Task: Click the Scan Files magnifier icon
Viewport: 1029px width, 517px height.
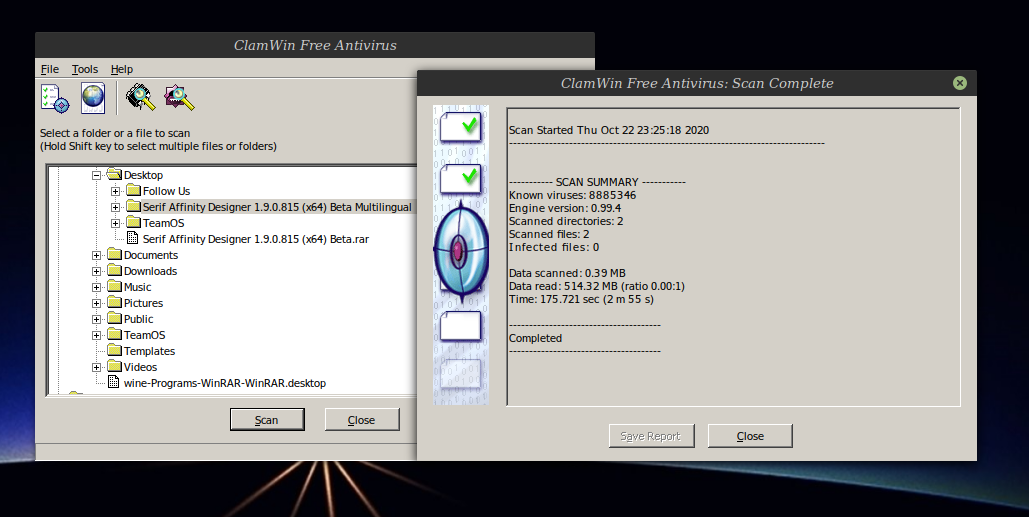Action: [179, 98]
